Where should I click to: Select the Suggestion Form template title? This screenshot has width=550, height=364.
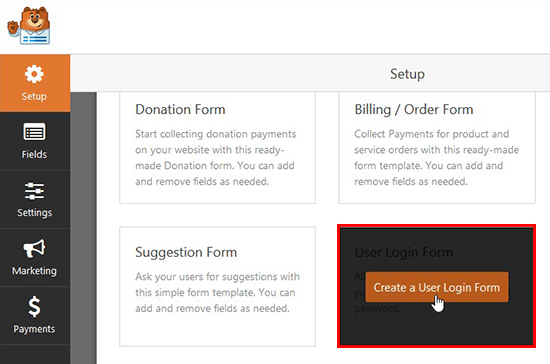pyautogui.click(x=186, y=252)
